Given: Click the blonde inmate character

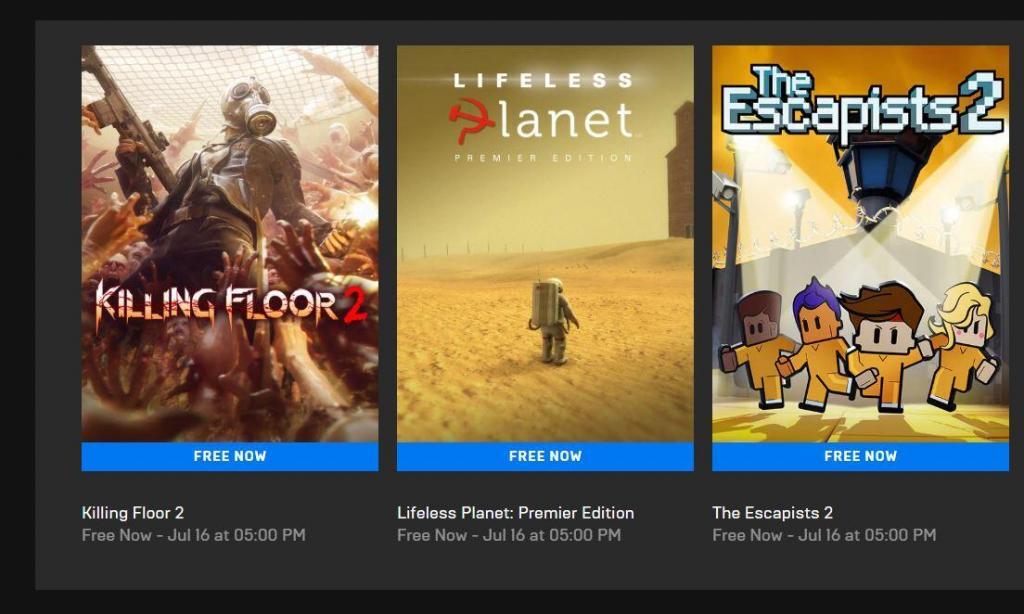Looking at the screenshot, I should pos(961,347).
